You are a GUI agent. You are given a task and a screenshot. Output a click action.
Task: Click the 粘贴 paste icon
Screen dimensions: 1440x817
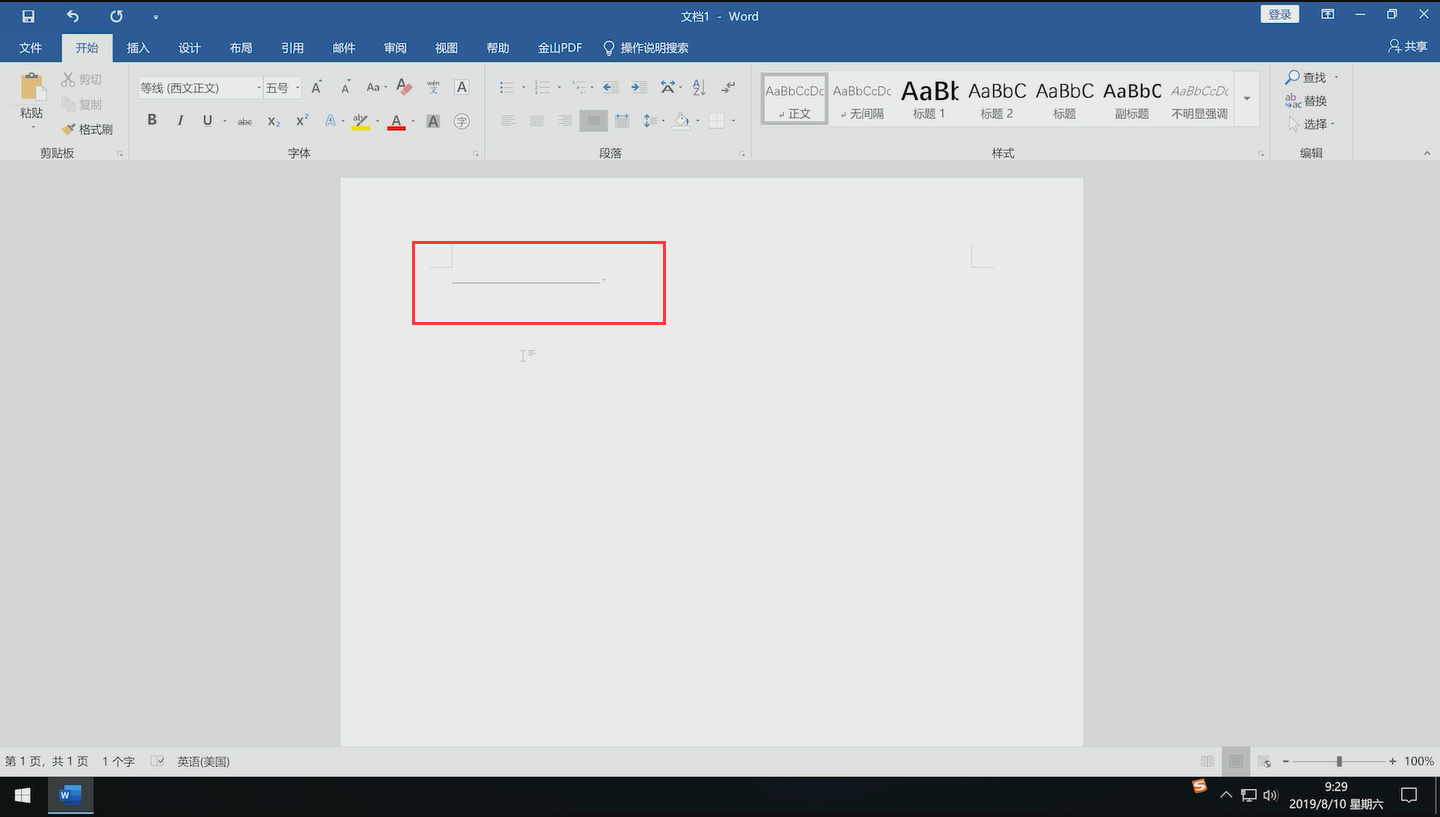(x=32, y=87)
